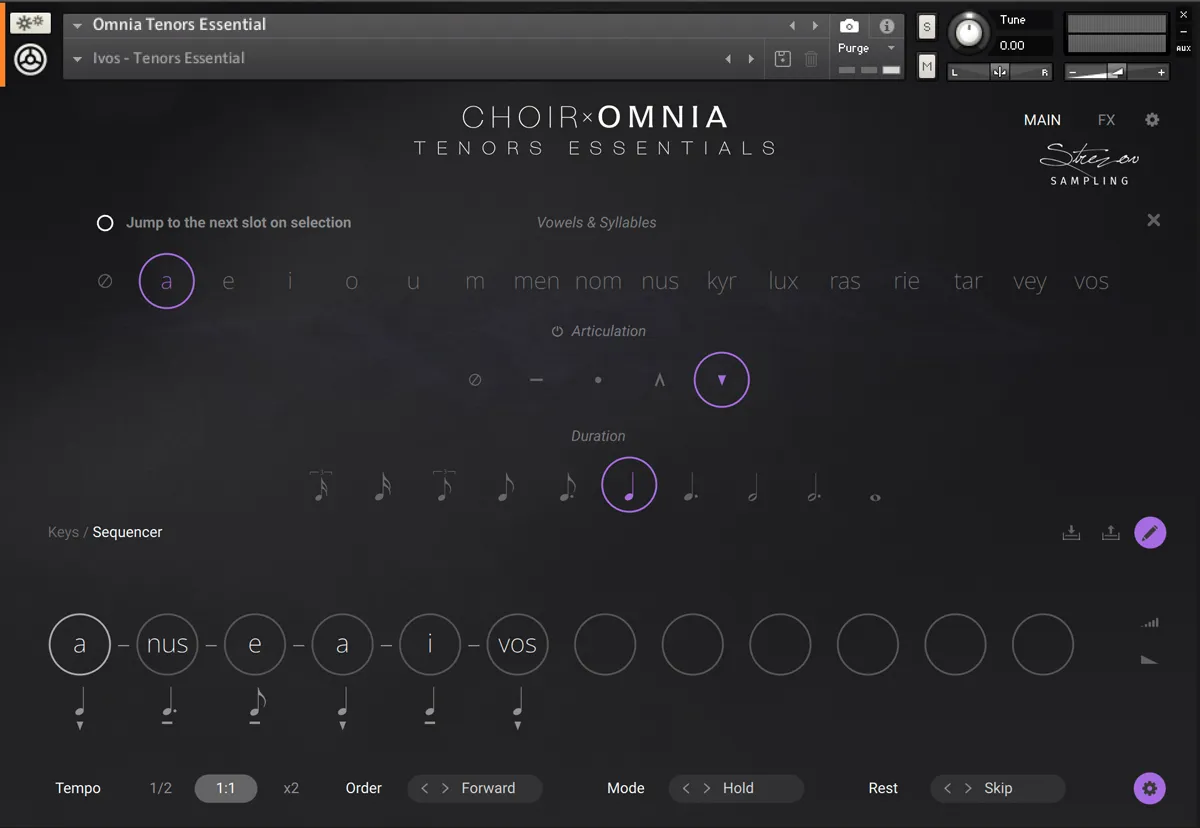The width and height of the screenshot is (1200, 828).
Task: Select the syllable 'rie'
Action: tap(906, 282)
